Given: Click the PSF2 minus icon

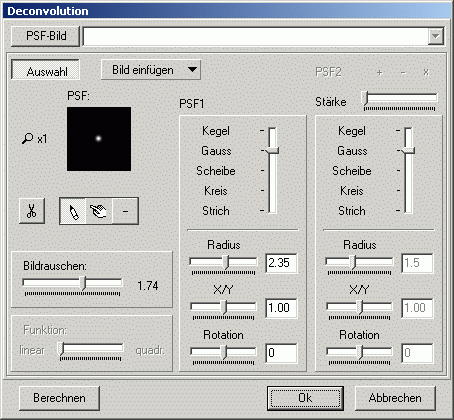Looking at the screenshot, I should [x=403, y=72].
